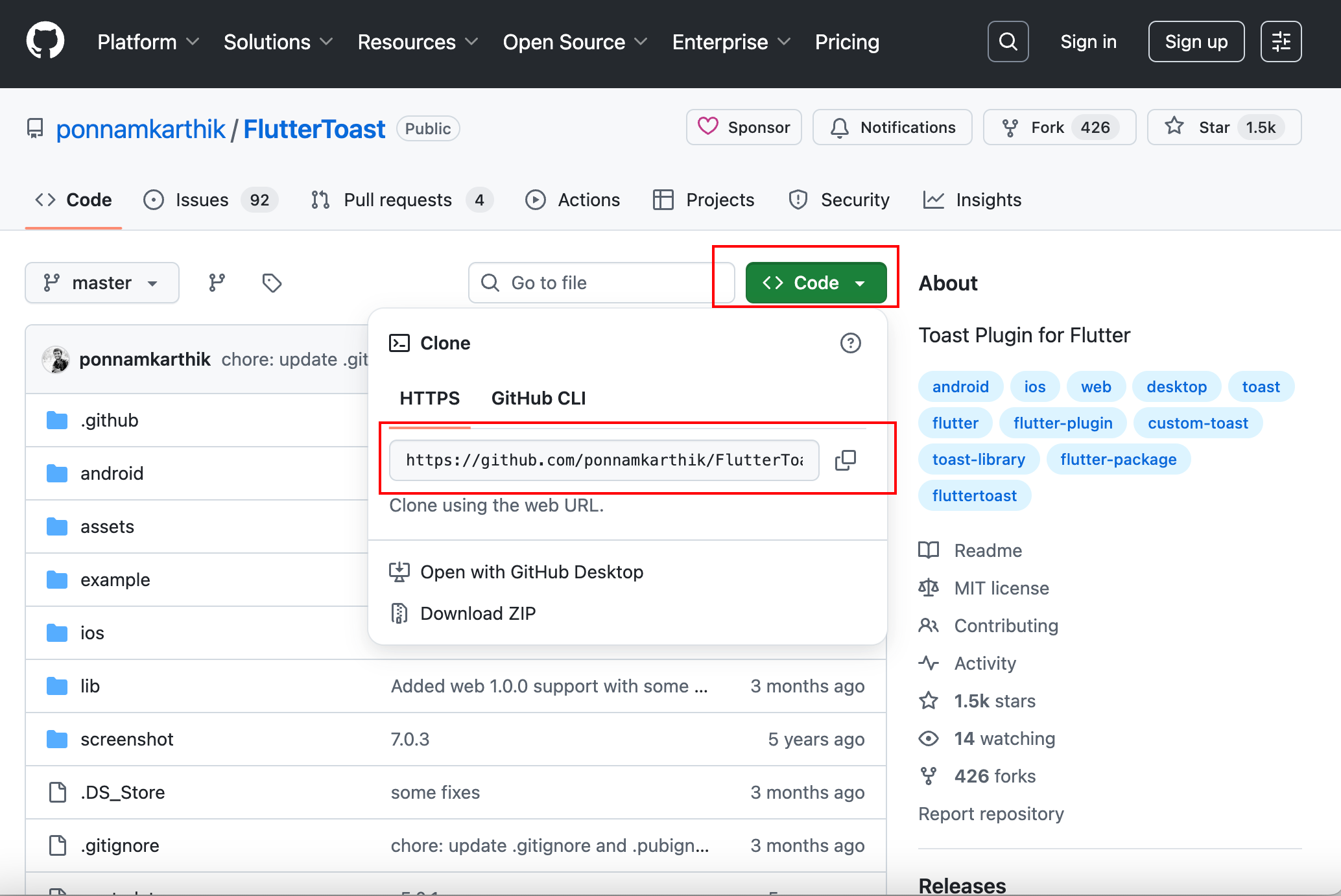Select the flutter-plugin topic tag
This screenshot has height=896, width=1341.
pos(1062,423)
